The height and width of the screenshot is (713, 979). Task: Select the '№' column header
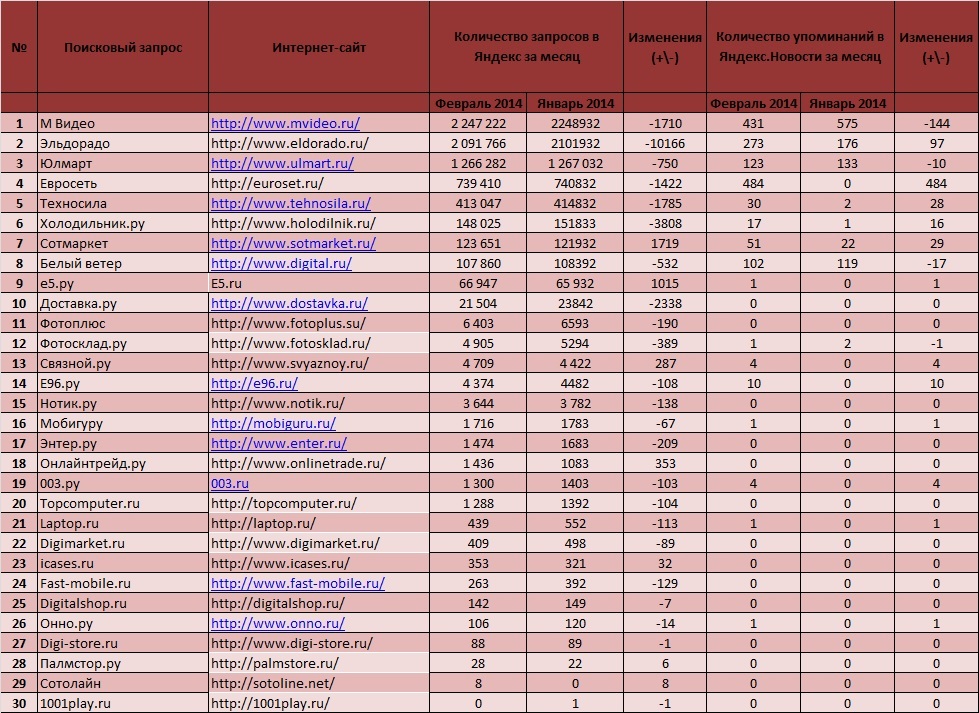pos(19,47)
